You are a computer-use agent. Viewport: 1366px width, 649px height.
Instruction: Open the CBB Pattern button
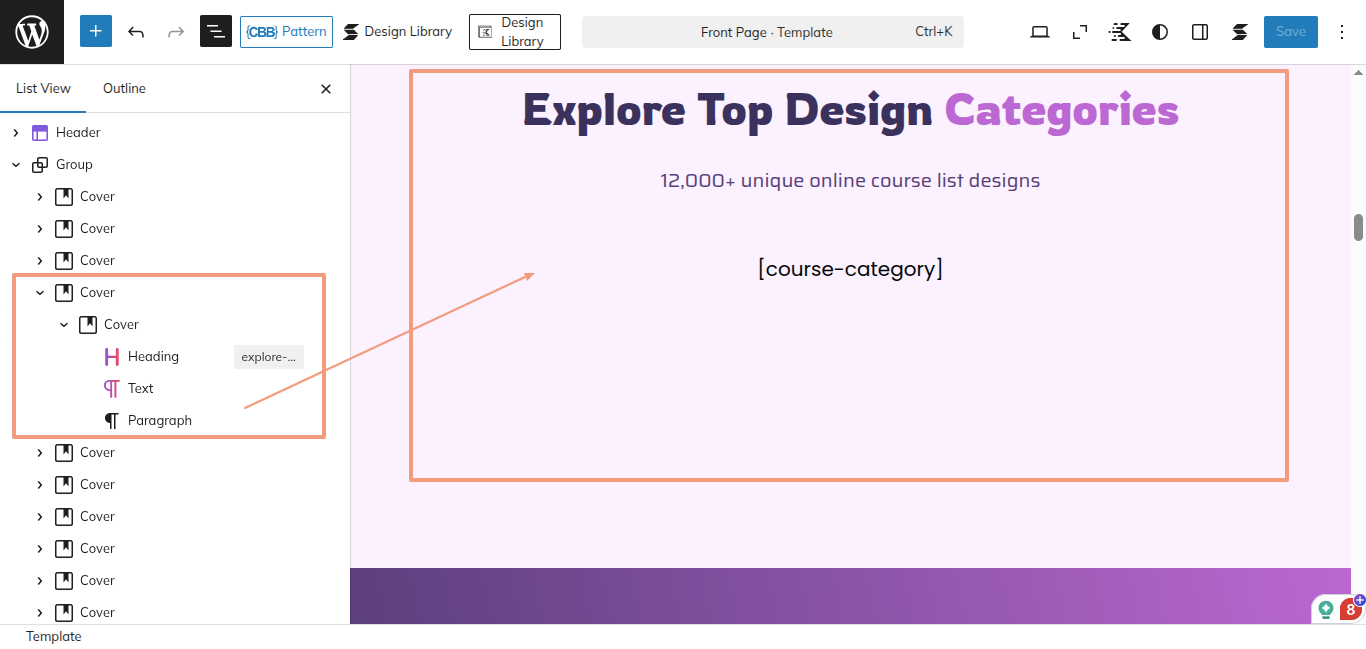point(286,32)
